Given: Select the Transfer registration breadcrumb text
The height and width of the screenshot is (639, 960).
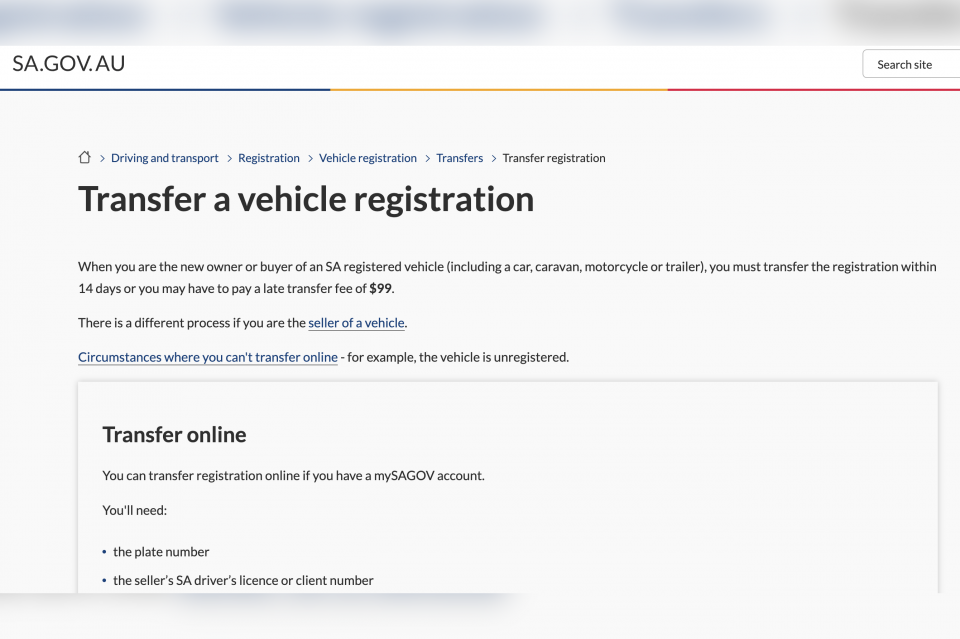Looking at the screenshot, I should click(x=554, y=158).
